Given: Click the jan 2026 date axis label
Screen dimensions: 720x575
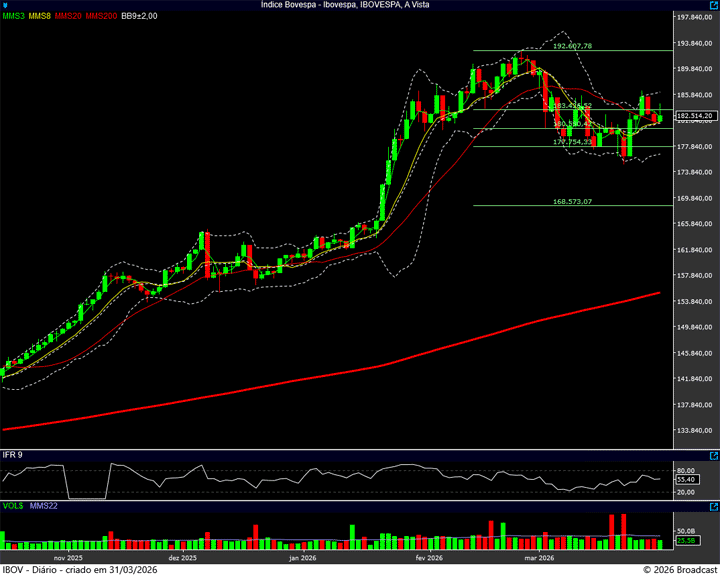Looking at the screenshot, I should click(x=302, y=558).
